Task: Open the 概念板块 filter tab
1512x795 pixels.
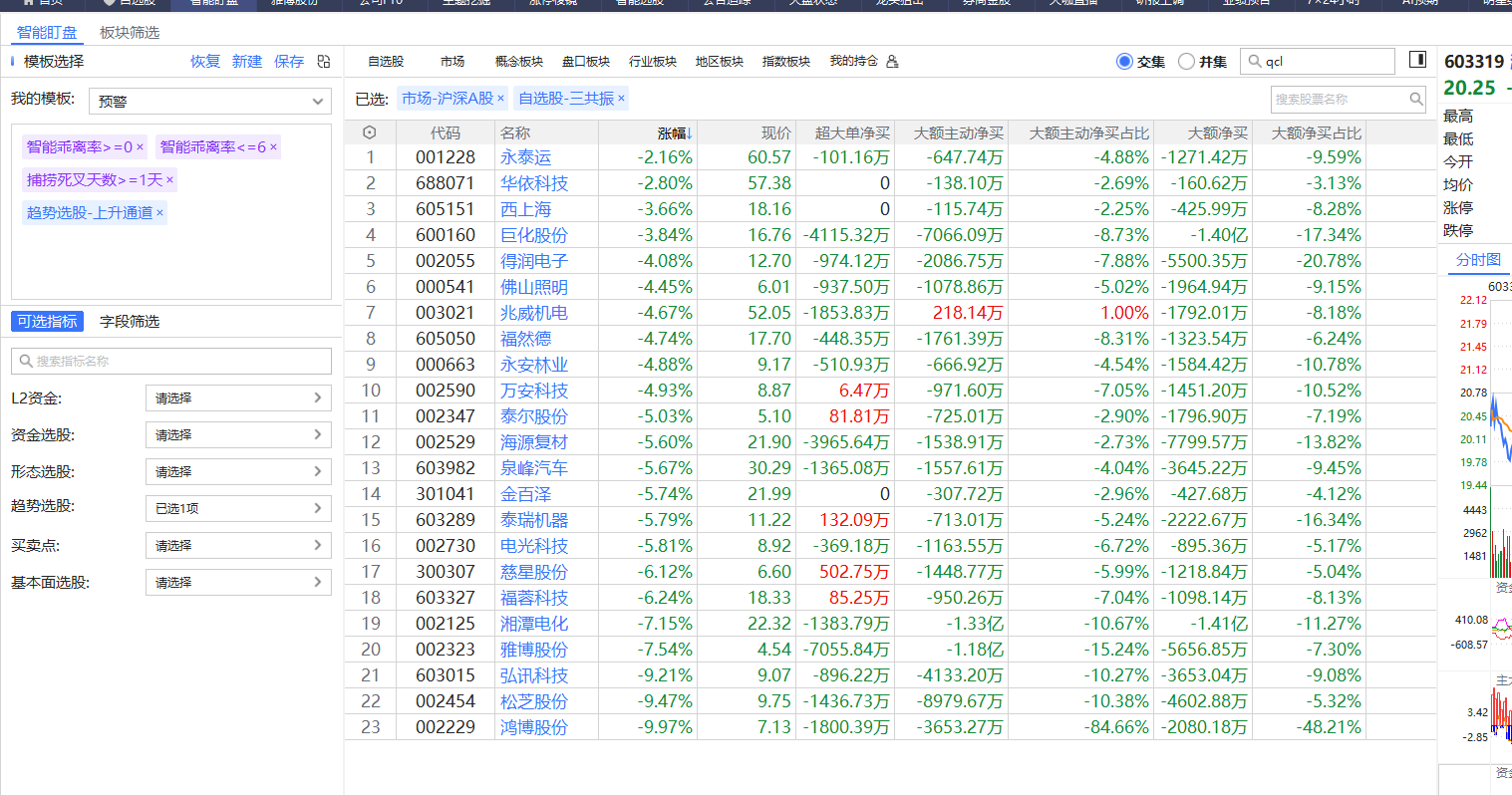Action: tap(519, 62)
